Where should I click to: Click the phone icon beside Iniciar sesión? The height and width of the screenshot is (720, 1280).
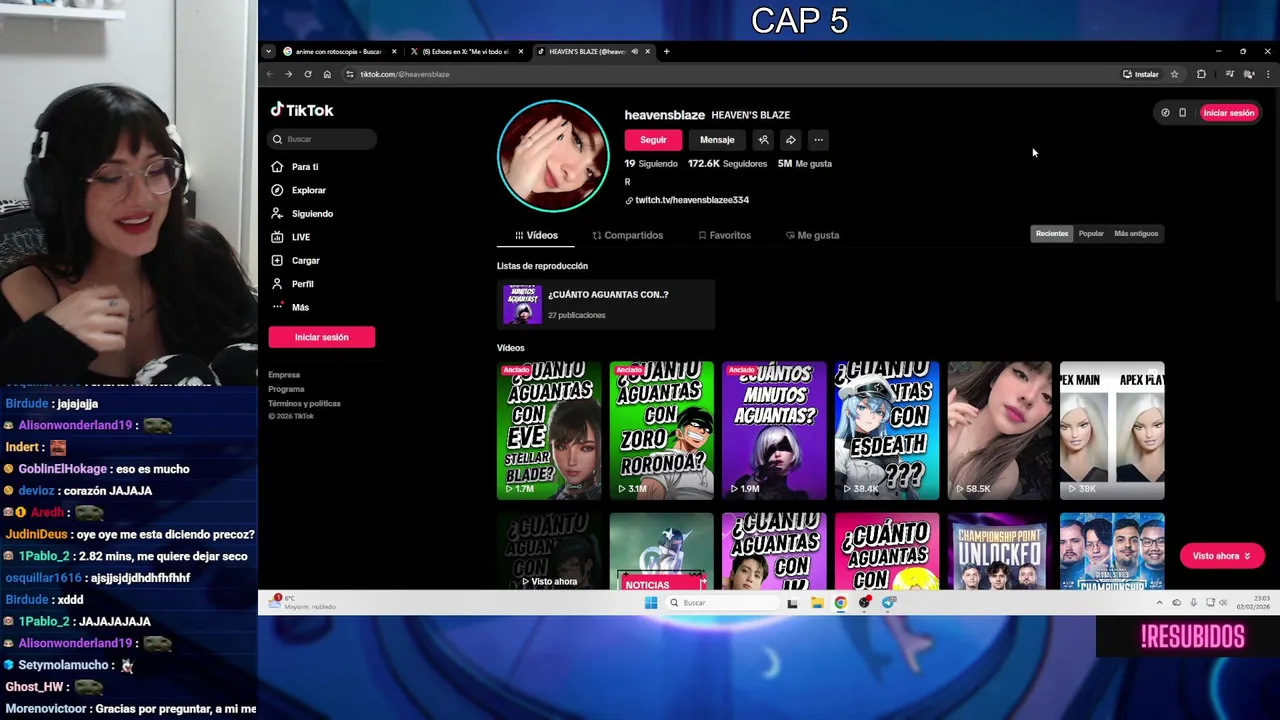pyautogui.click(x=1182, y=113)
